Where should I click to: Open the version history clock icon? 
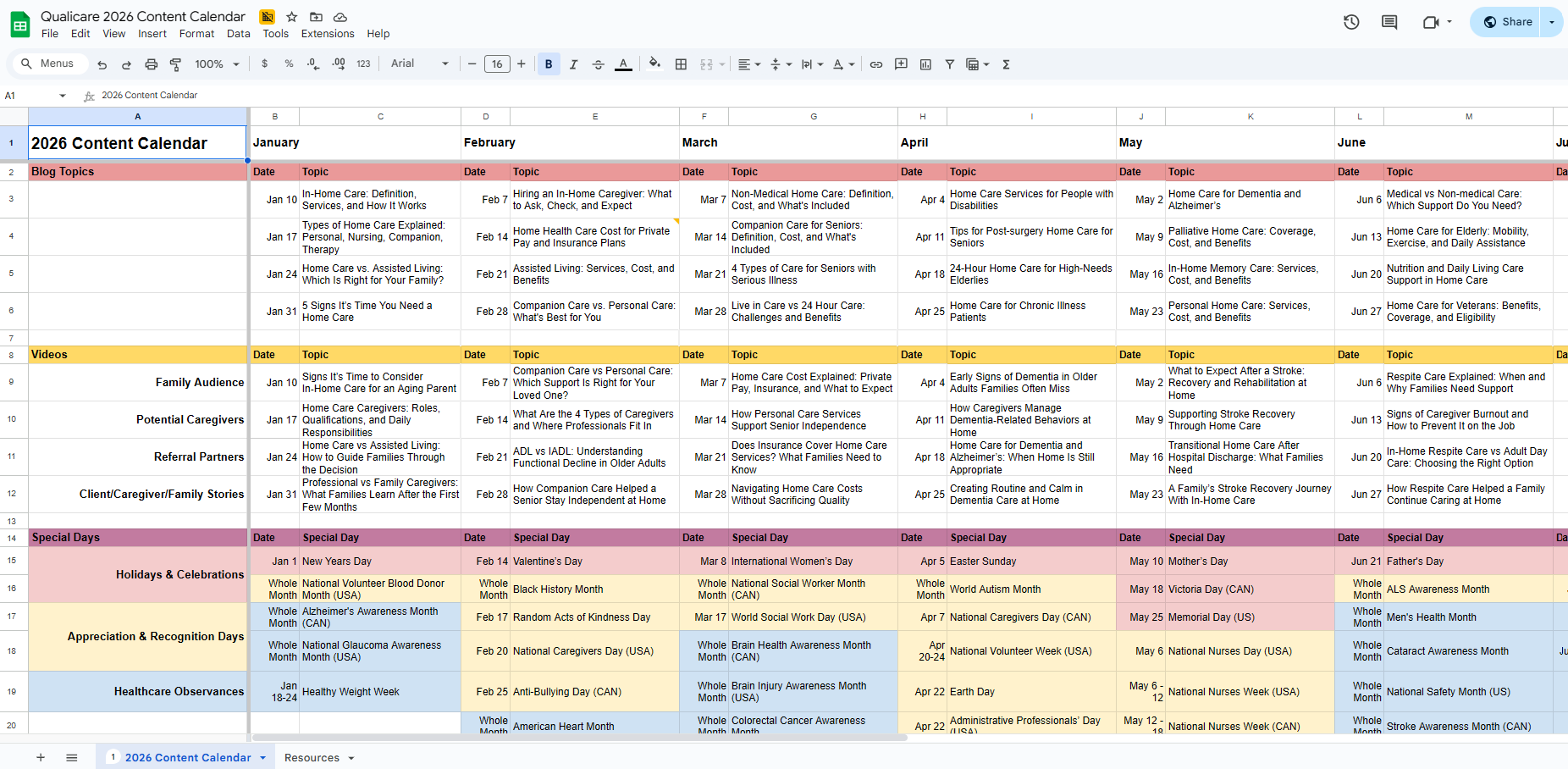(x=1351, y=22)
